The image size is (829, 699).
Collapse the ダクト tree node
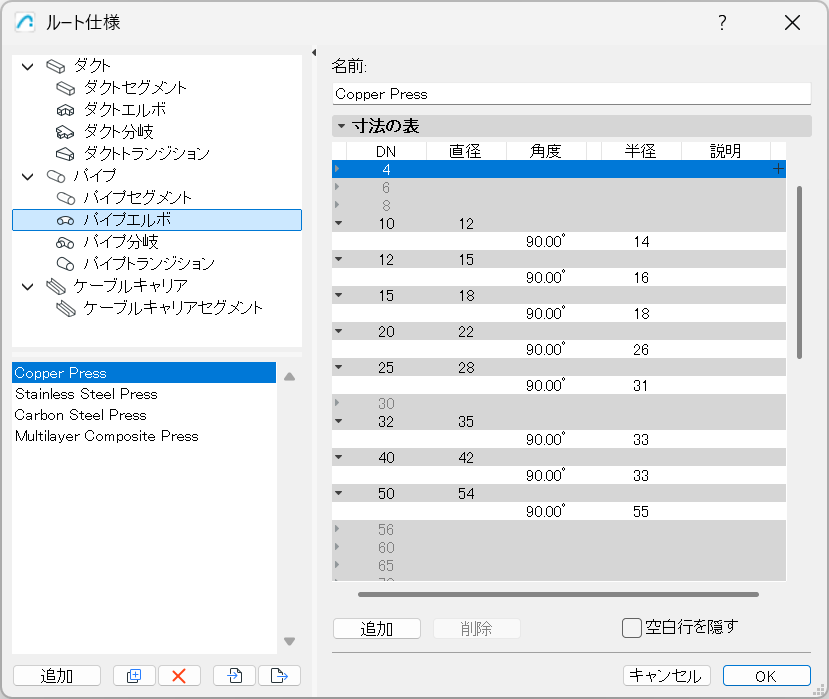(27, 67)
